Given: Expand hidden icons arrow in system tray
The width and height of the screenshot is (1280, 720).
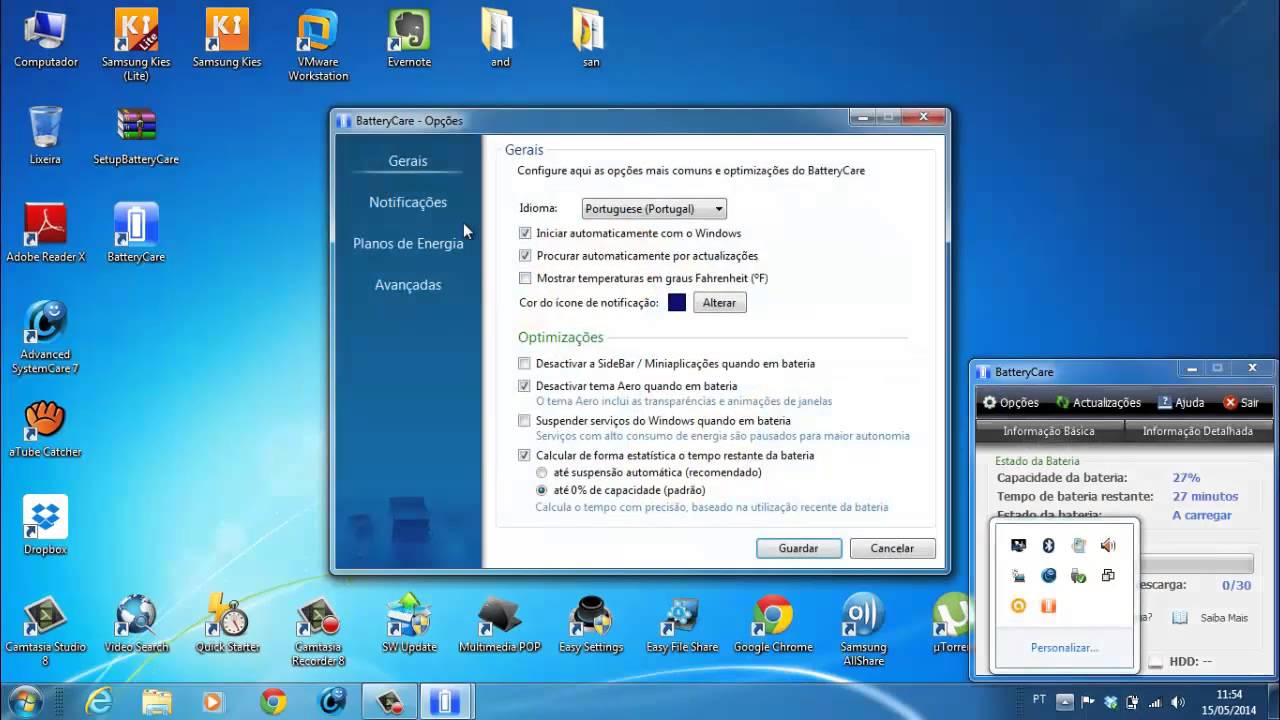Looking at the screenshot, I should pos(1065,702).
